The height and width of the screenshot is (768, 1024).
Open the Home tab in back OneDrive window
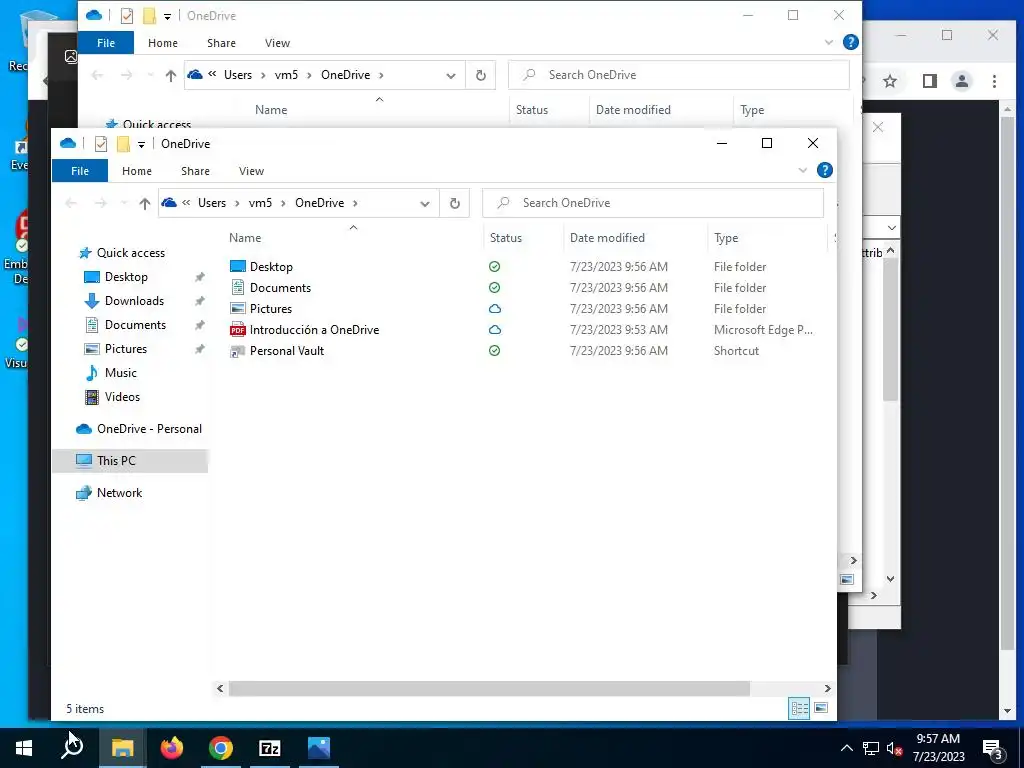(163, 43)
